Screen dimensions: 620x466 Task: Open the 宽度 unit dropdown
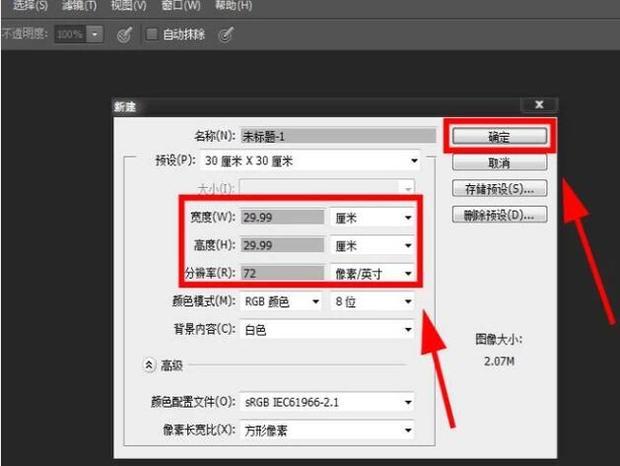coord(372,218)
